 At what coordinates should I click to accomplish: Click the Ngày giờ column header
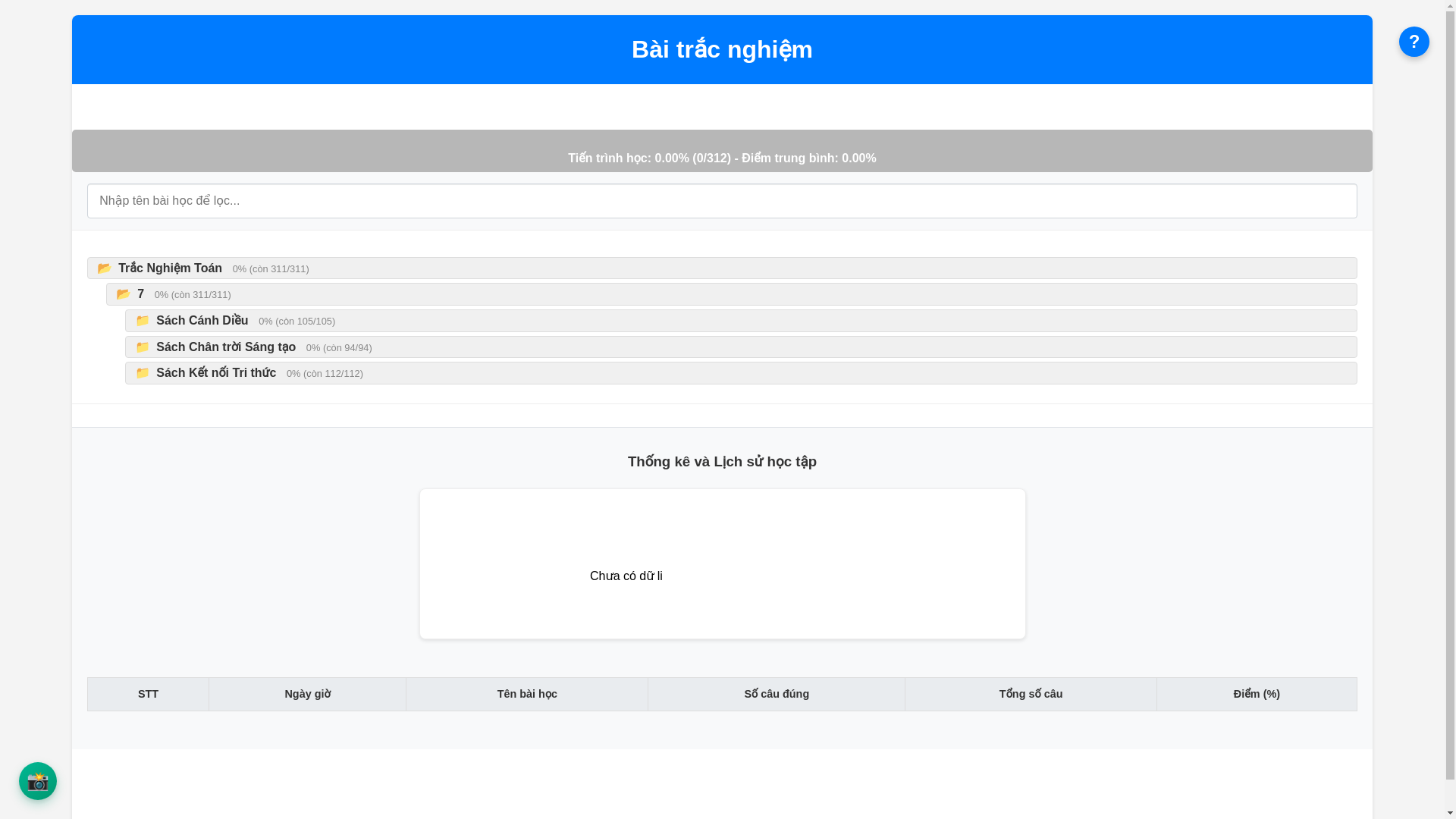(x=307, y=694)
